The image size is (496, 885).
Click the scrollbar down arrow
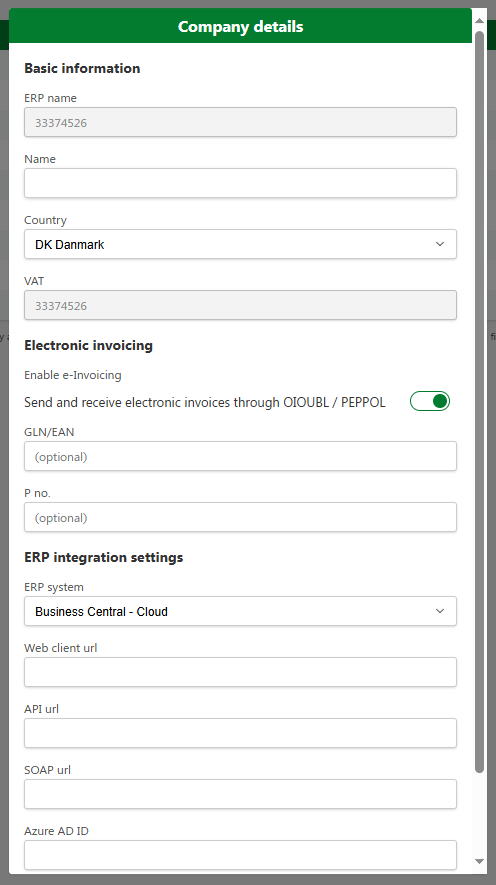click(x=480, y=861)
